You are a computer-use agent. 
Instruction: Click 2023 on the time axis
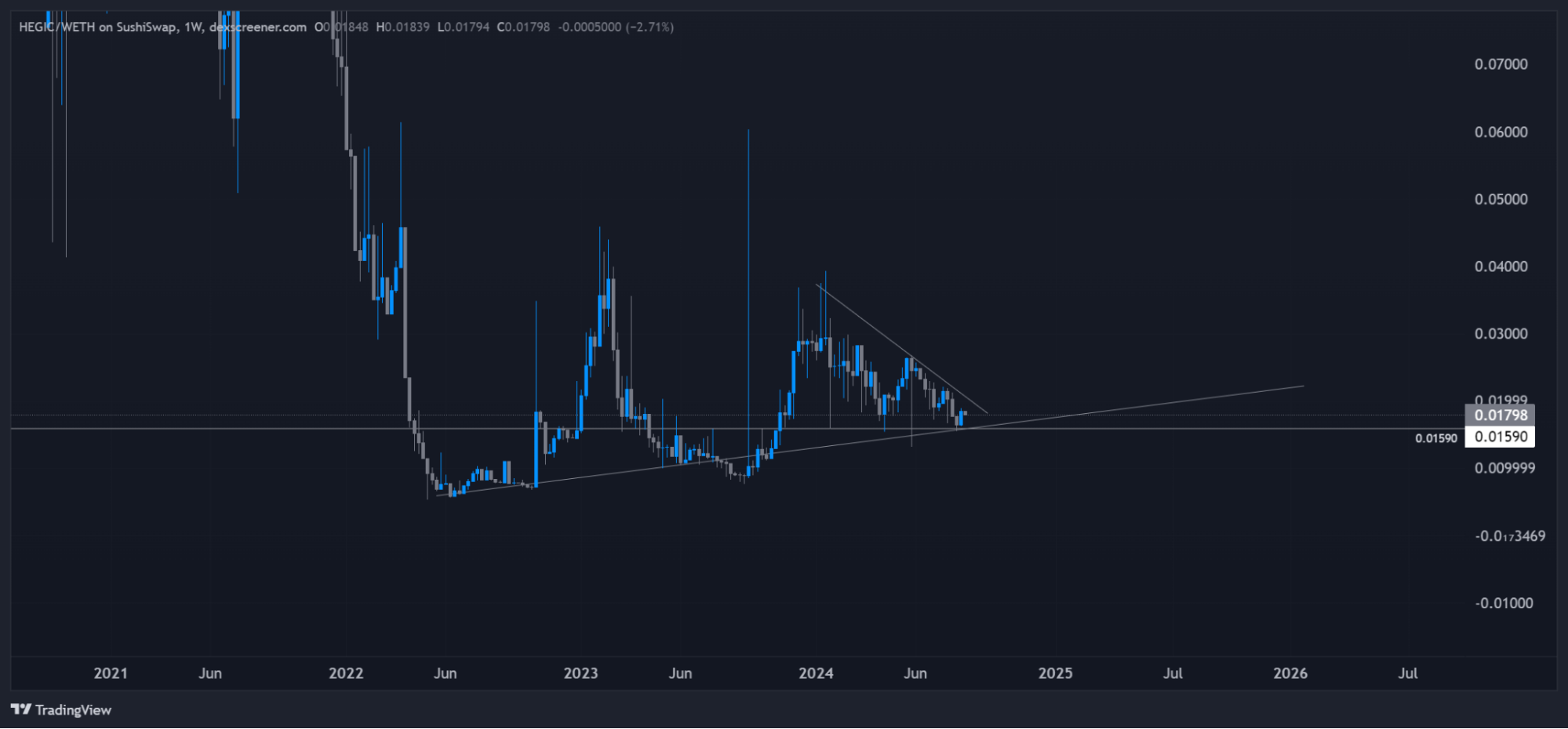coord(580,673)
